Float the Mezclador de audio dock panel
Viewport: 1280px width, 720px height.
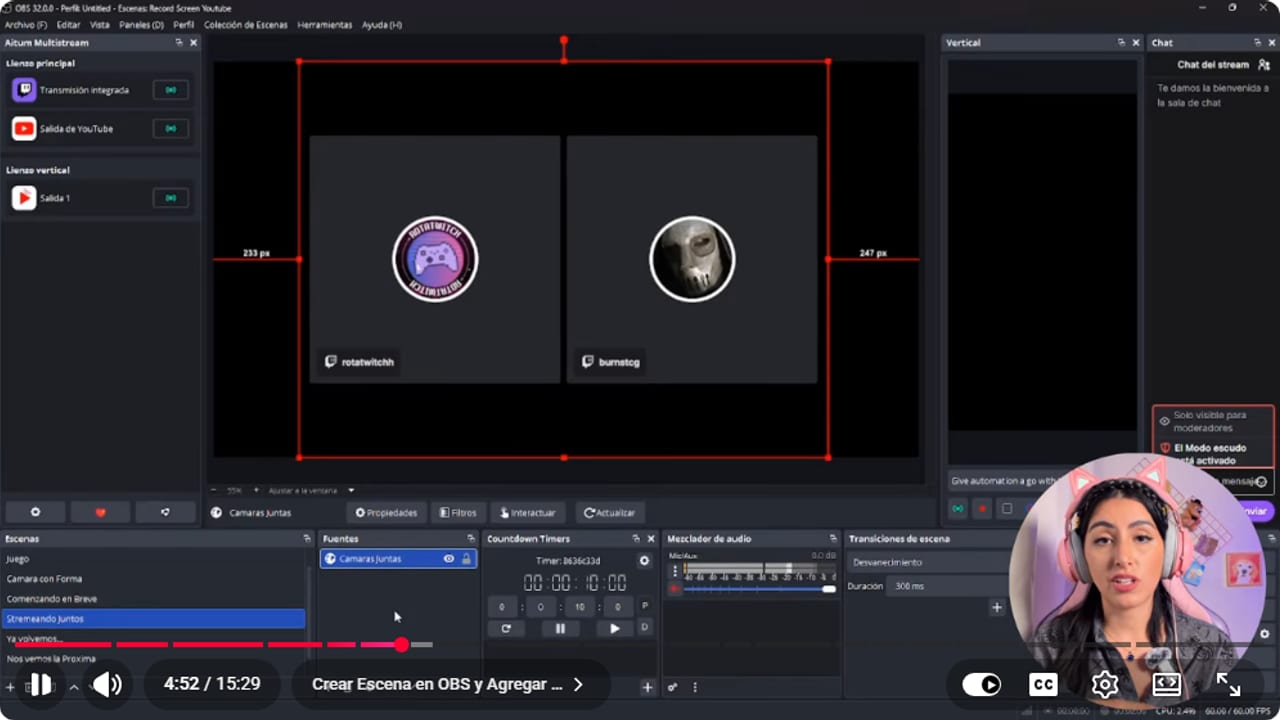(833, 539)
